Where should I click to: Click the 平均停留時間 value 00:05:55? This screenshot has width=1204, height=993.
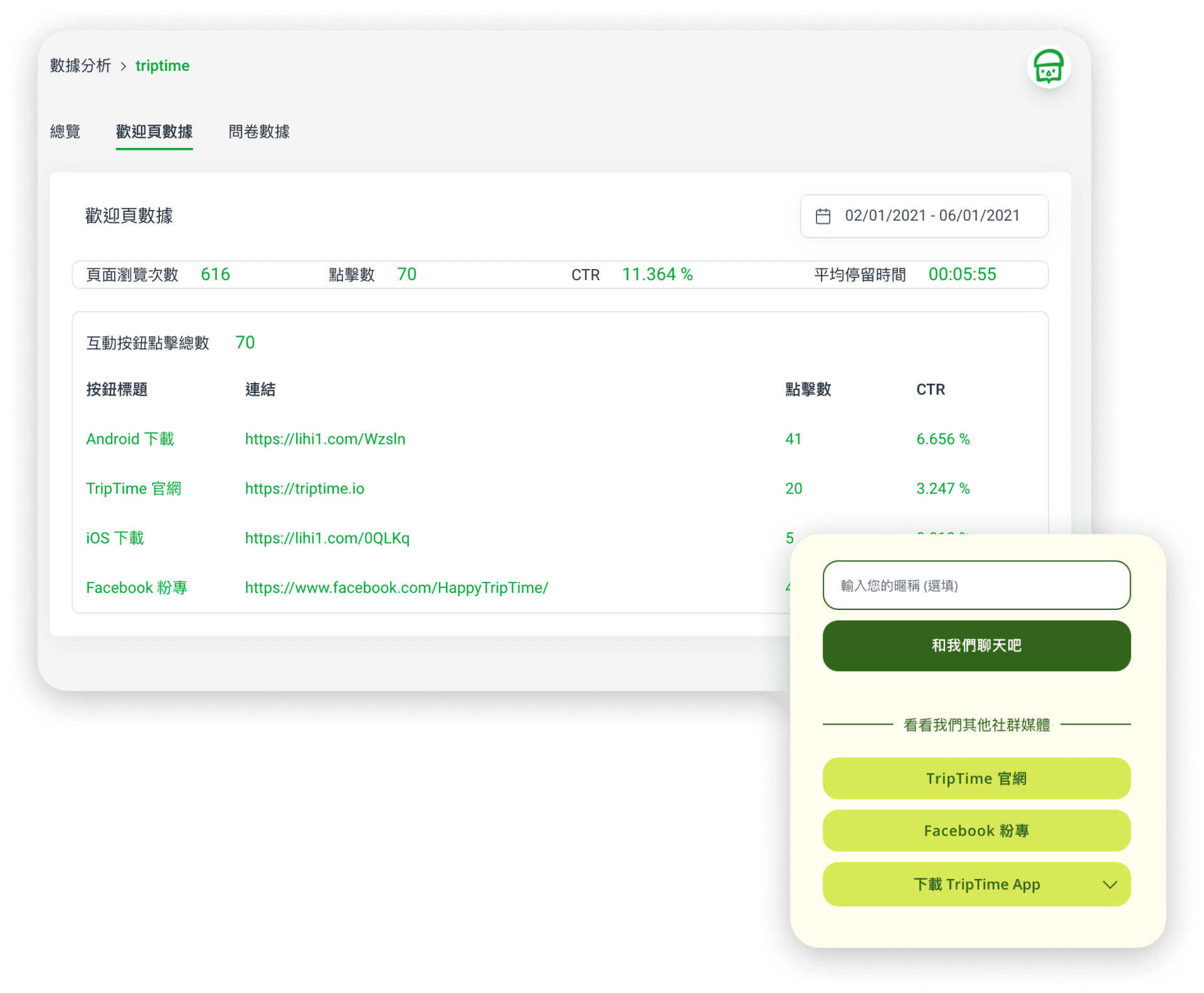[962, 275]
